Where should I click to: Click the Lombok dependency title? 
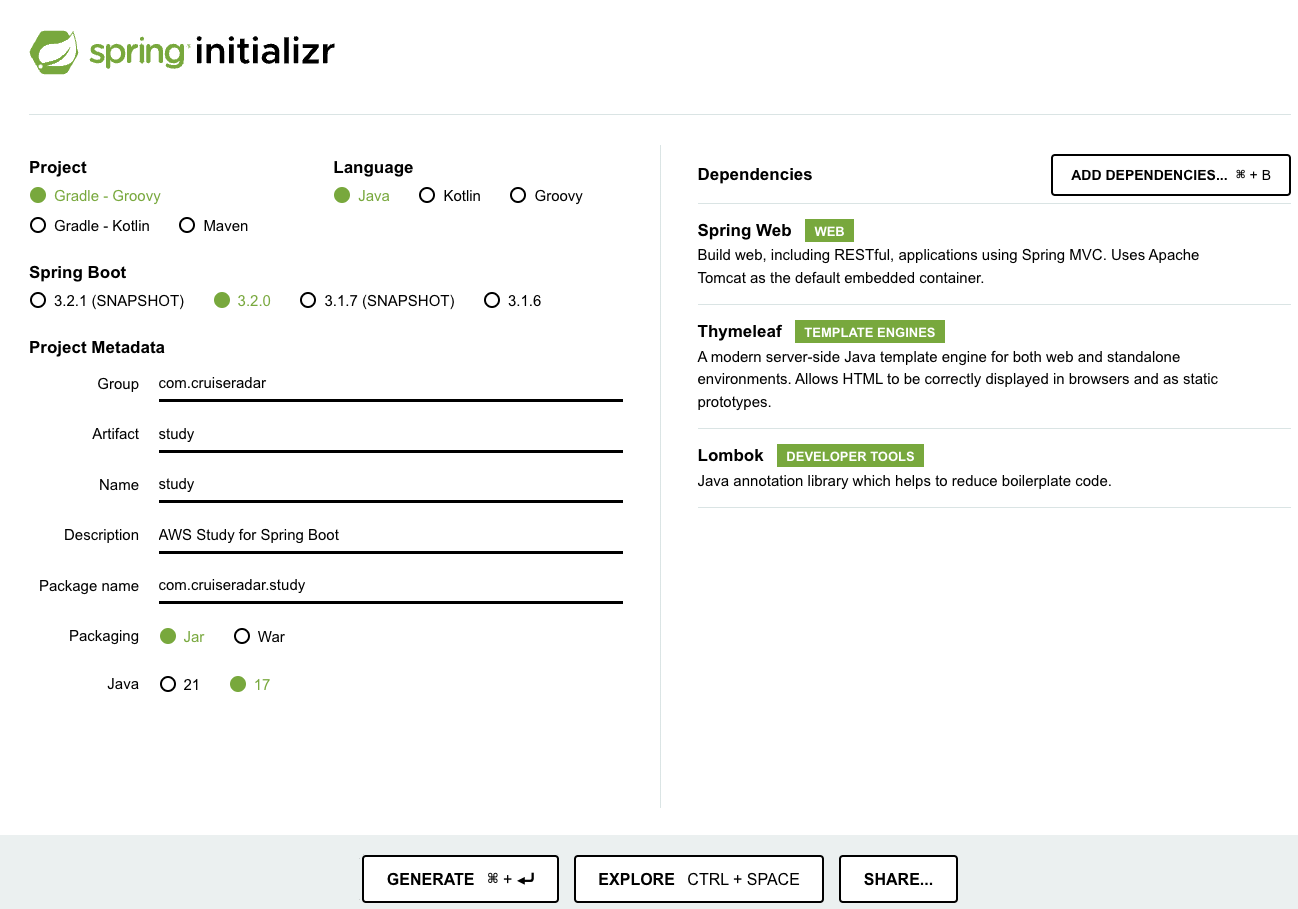[731, 456]
